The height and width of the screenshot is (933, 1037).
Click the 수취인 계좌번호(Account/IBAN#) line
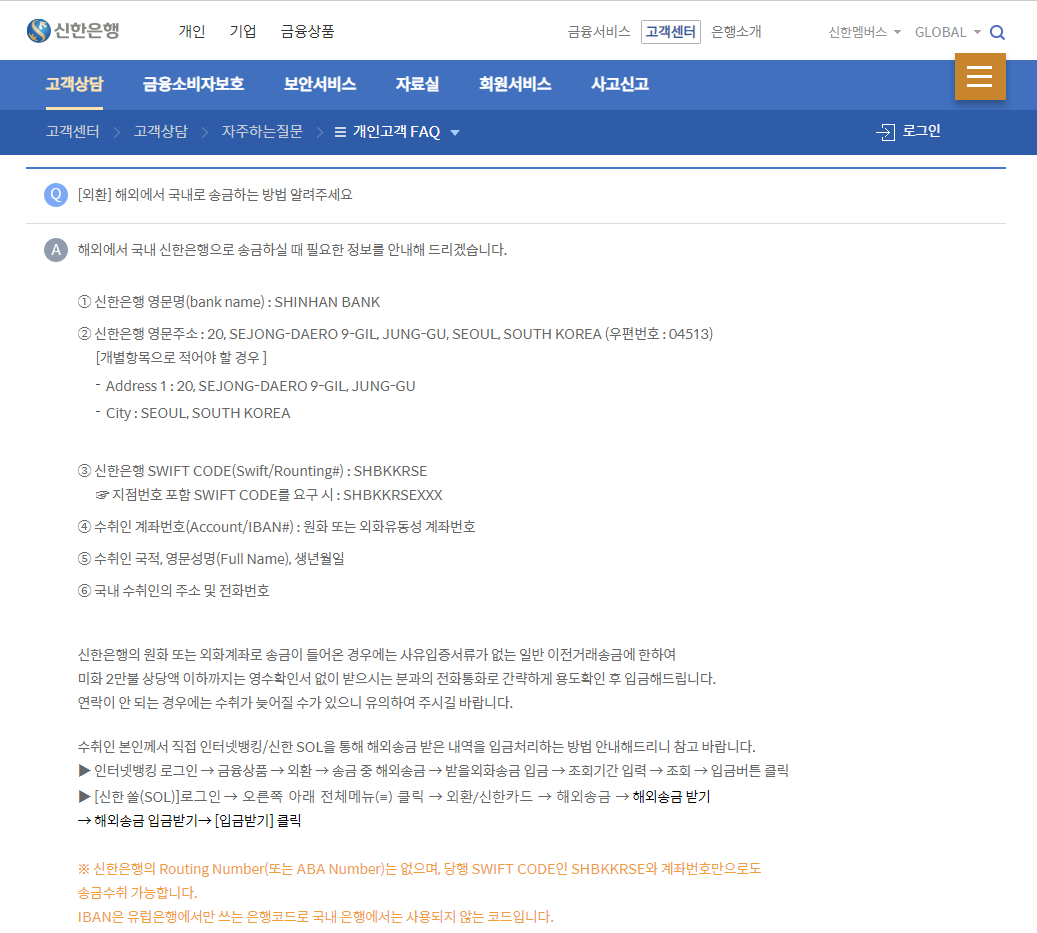[x=276, y=527]
